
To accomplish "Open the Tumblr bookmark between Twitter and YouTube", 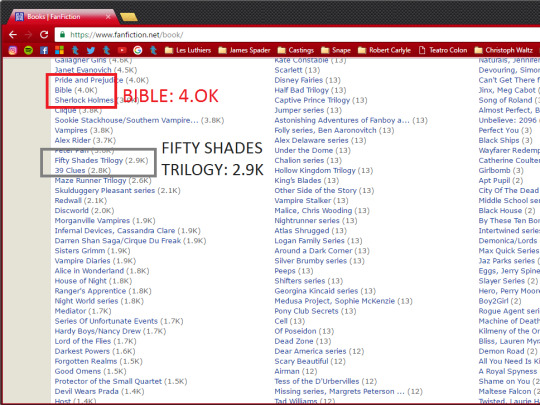I will pos(106,50).
